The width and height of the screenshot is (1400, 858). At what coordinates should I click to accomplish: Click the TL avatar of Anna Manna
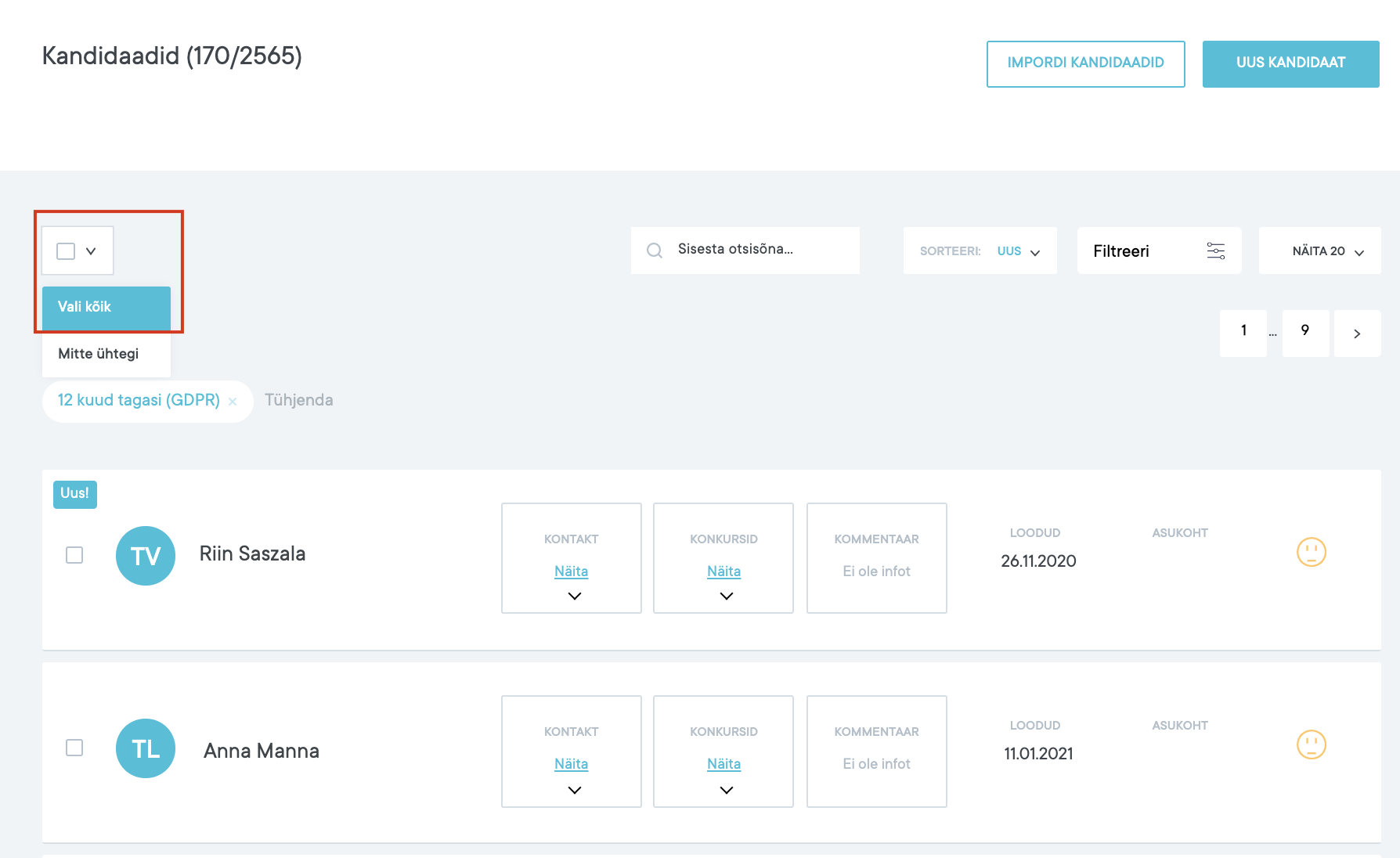146,748
